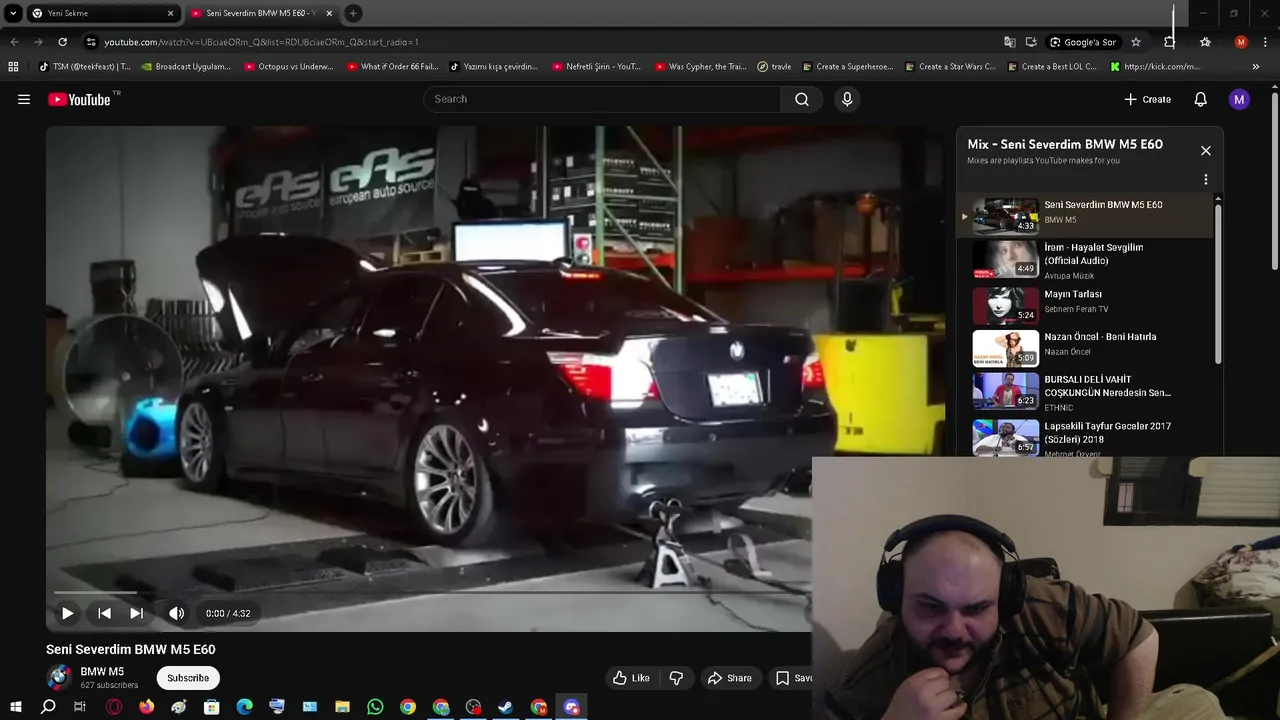Open the Broadcast Uygulam bookmark
This screenshot has height=720, width=1280.
tap(186, 67)
